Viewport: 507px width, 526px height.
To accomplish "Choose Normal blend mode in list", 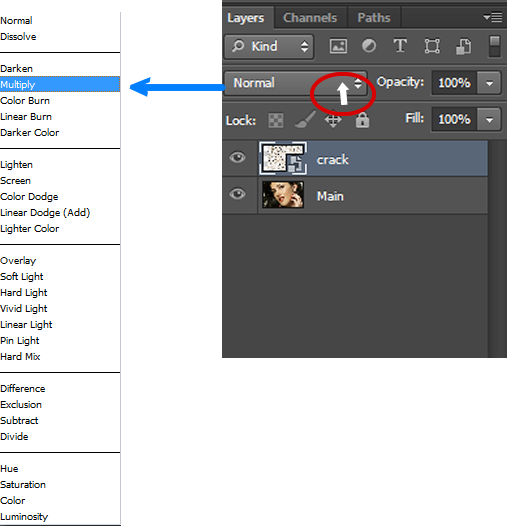I will pos(16,21).
